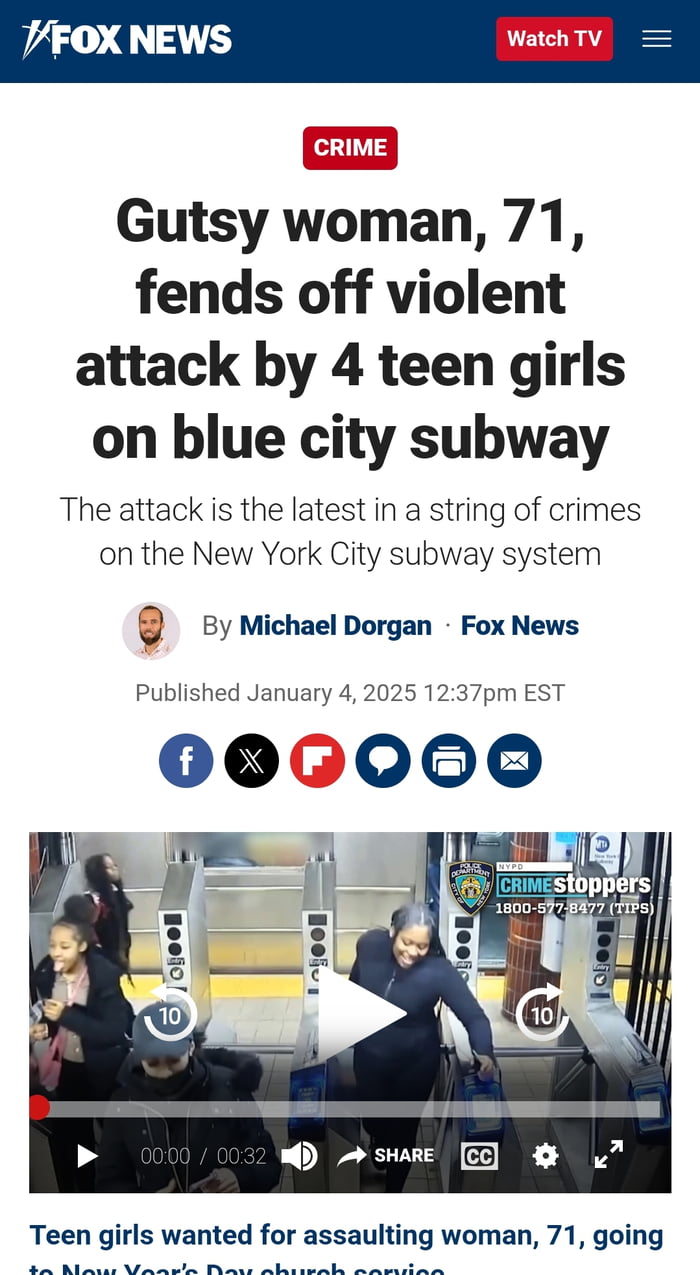The height and width of the screenshot is (1275, 700).
Task: Share article on Facebook
Action: (x=186, y=761)
